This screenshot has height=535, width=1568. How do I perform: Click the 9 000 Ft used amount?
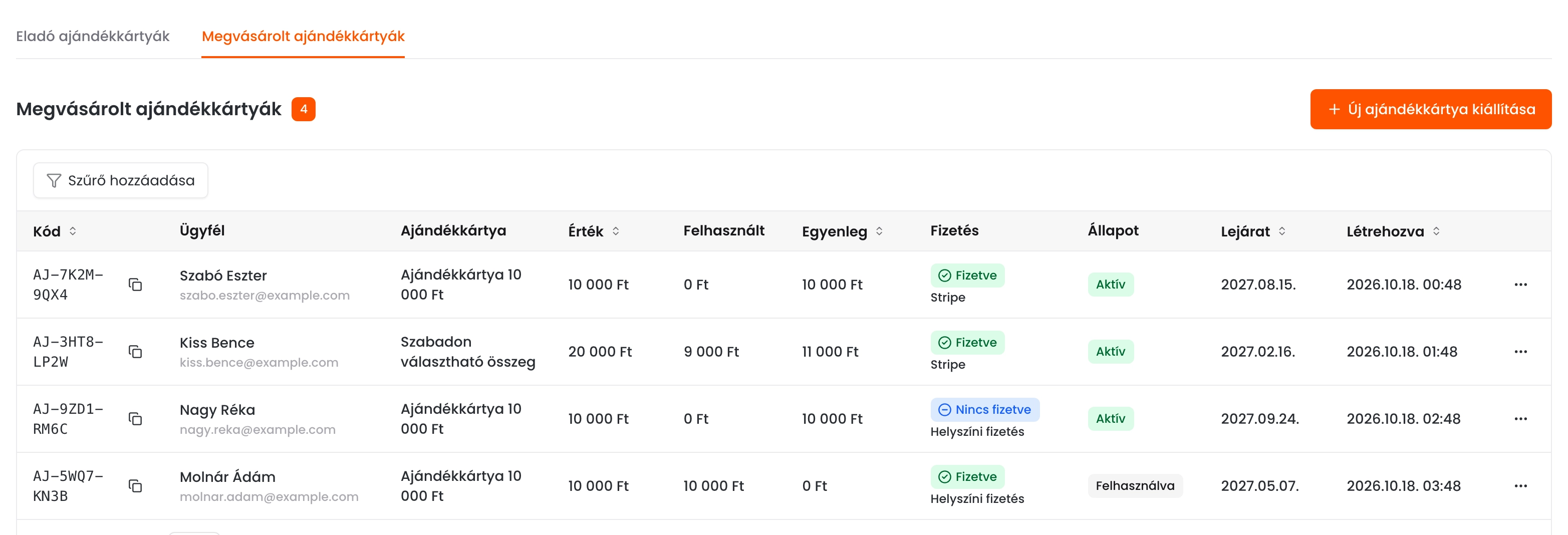[711, 352]
